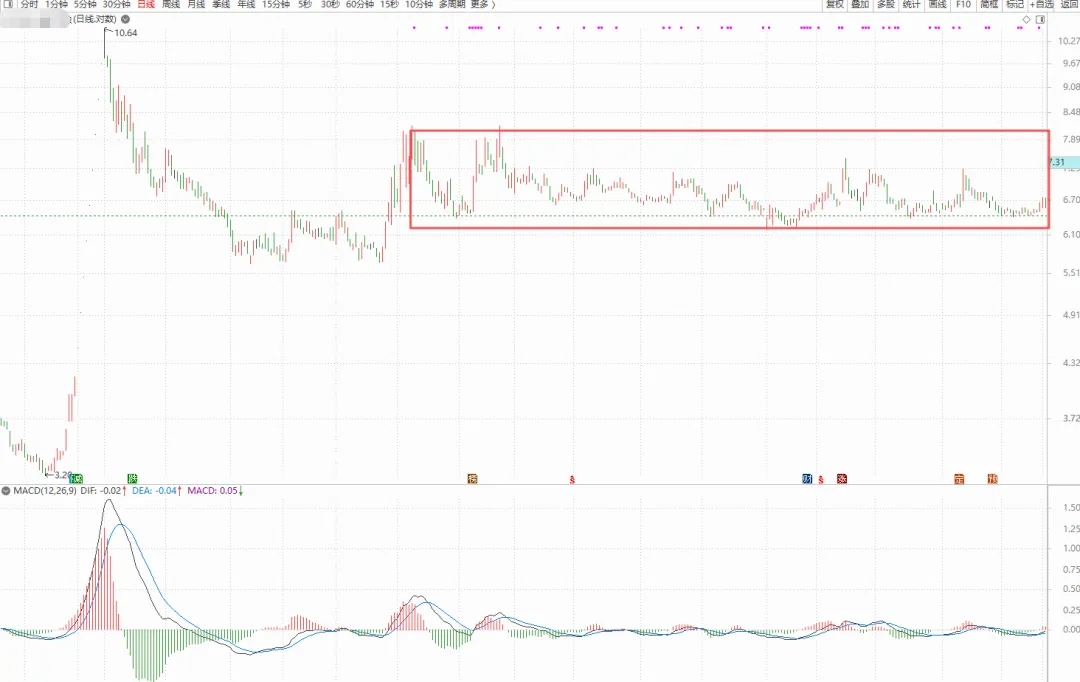Click the current price tag on the price axis
The width and height of the screenshot is (1080, 682).
(x=1063, y=163)
